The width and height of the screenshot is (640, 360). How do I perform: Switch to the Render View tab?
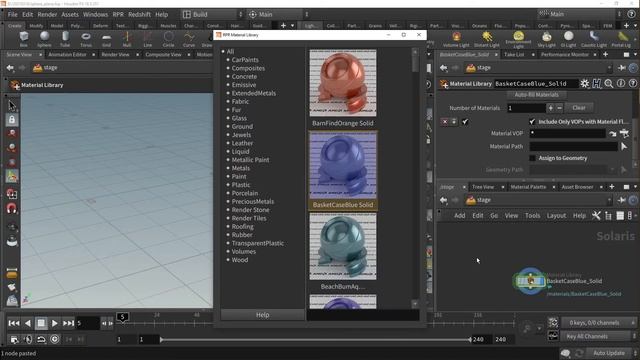(116, 54)
